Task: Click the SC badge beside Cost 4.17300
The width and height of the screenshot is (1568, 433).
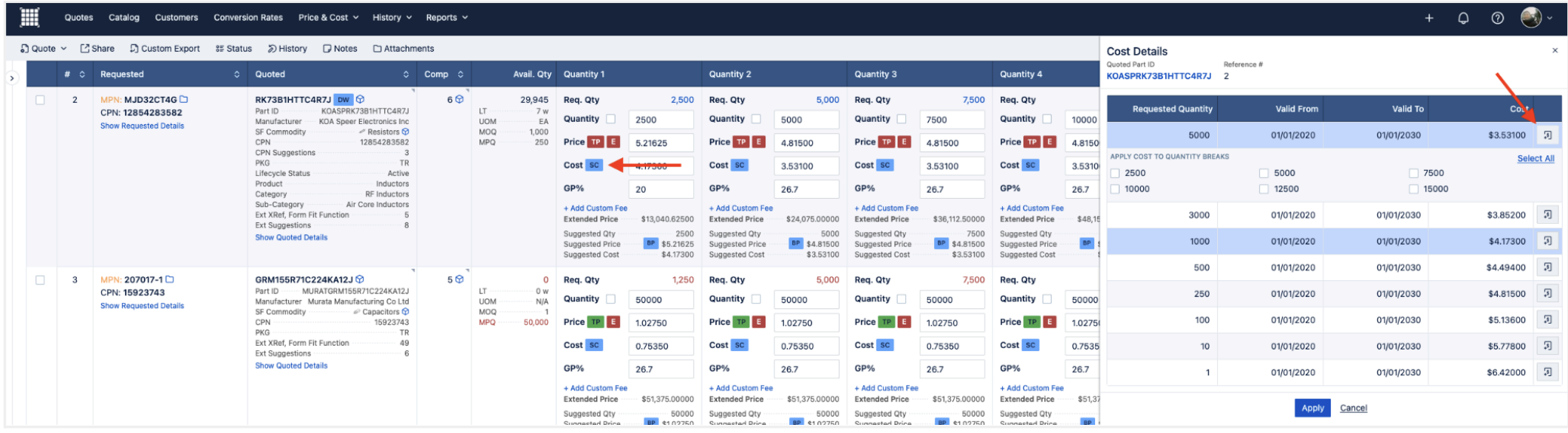Action: (594, 166)
